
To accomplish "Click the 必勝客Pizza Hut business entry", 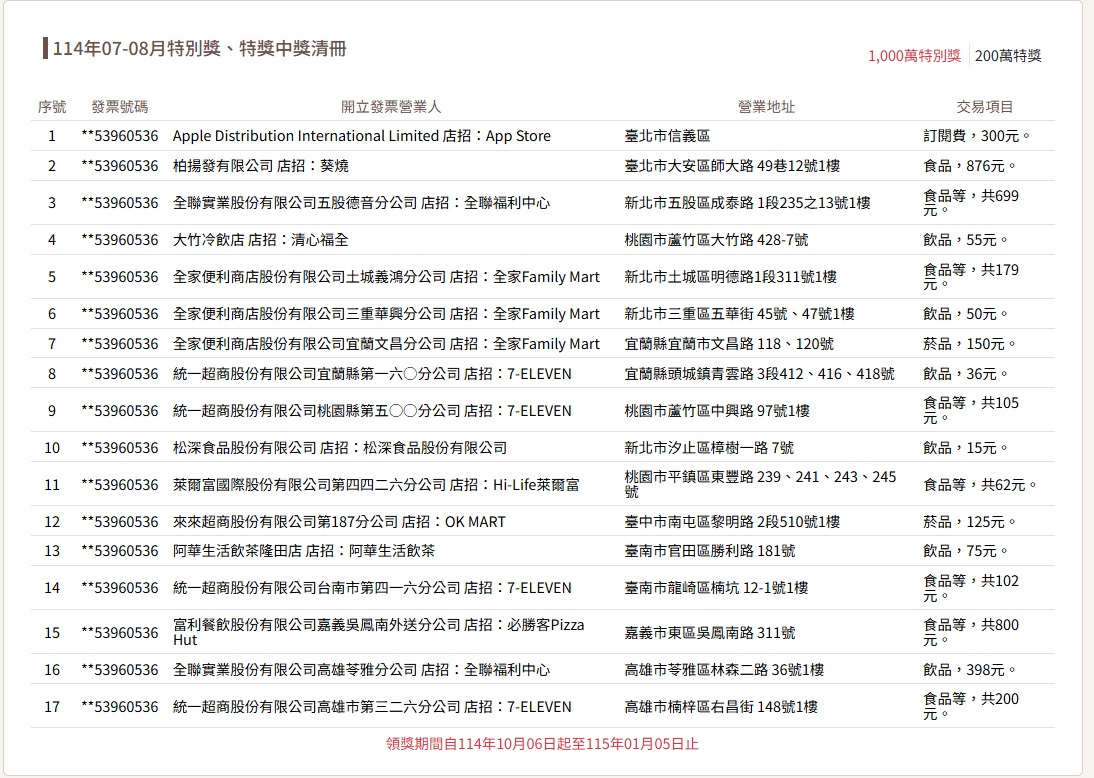I will click(378, 632).
